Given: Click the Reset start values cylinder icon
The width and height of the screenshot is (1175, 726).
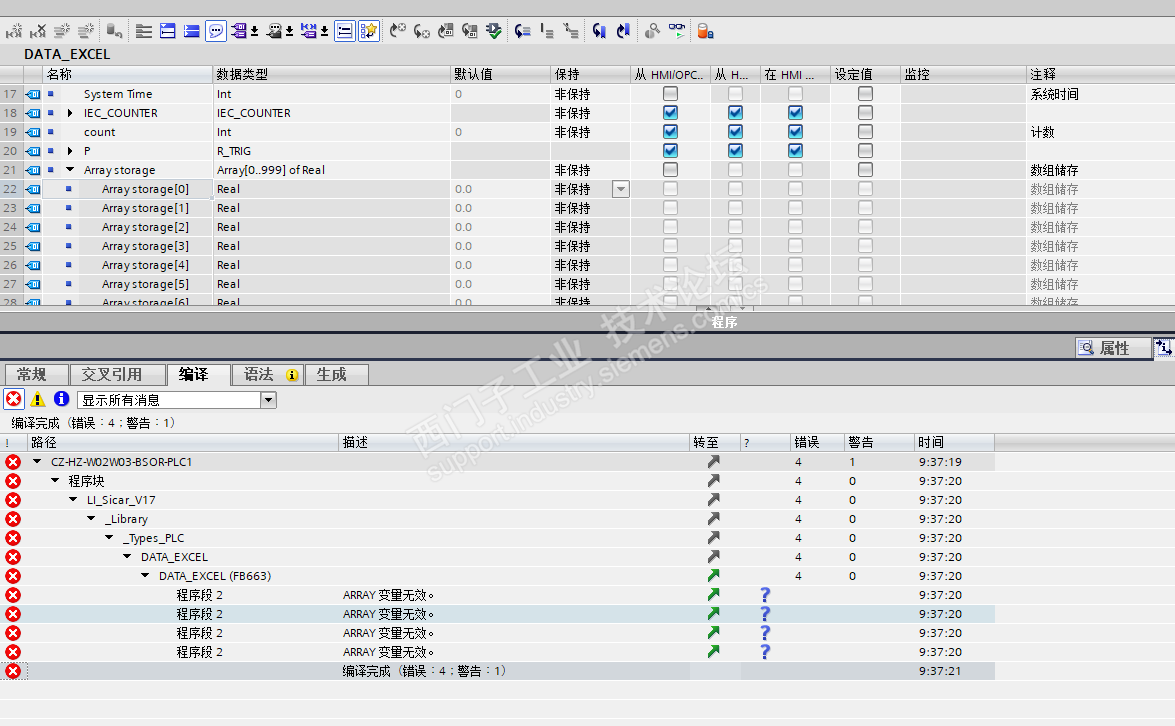Looking at the screenshot, I should tap(114, 31).
